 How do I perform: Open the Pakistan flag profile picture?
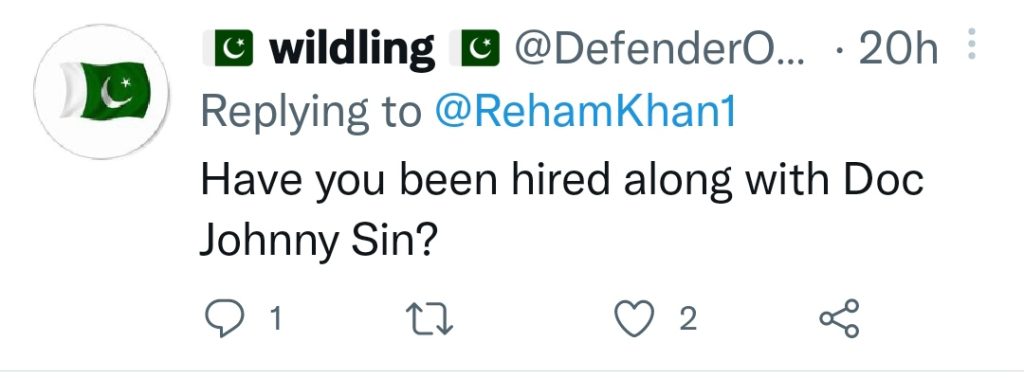(x=101, y=92)
